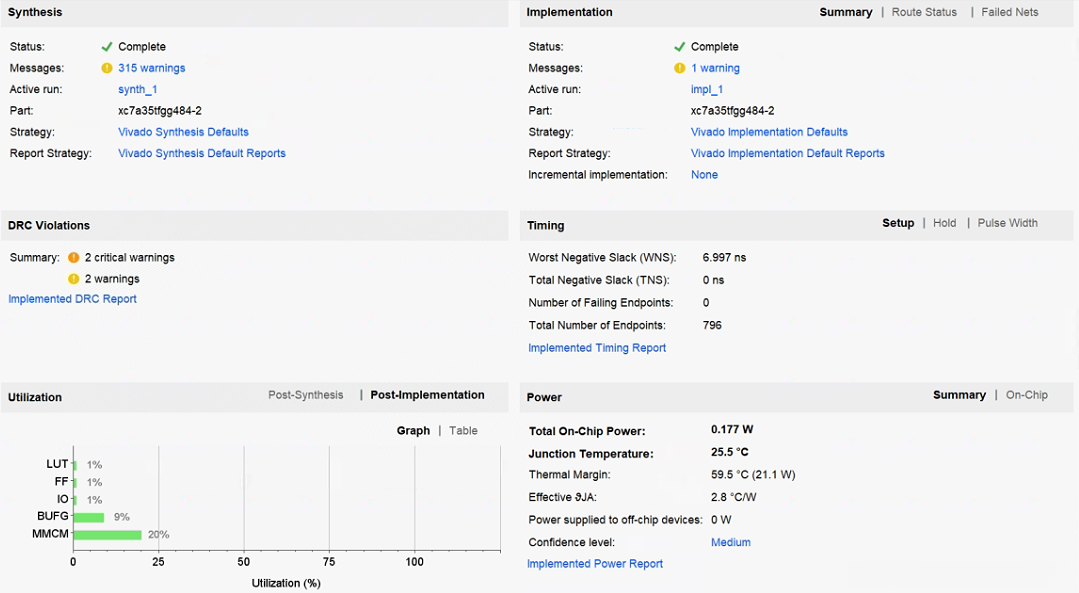Show Pulse Width timing results
This screenshot has height=593, width=1079.
coord(1007,223)
